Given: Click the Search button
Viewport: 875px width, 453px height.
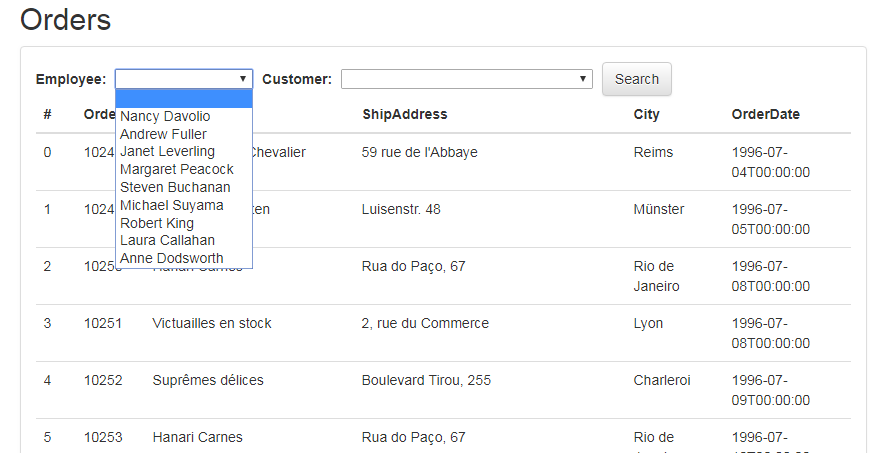Looking at the screenshot, I should [x=636, y=79].
